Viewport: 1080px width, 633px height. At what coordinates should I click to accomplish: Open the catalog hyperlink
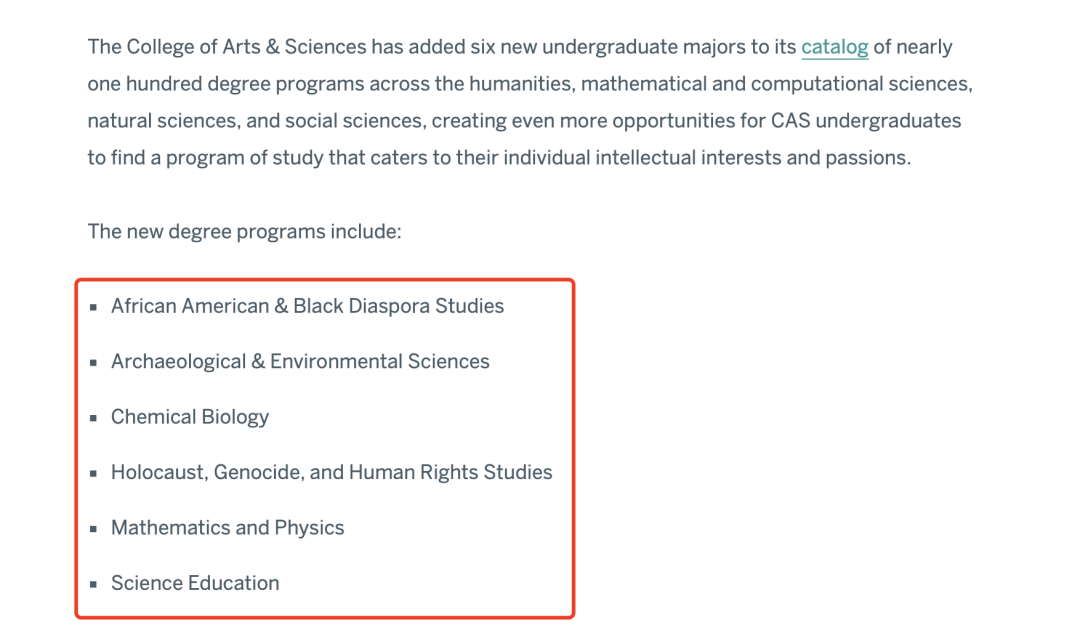pos(834,48)
